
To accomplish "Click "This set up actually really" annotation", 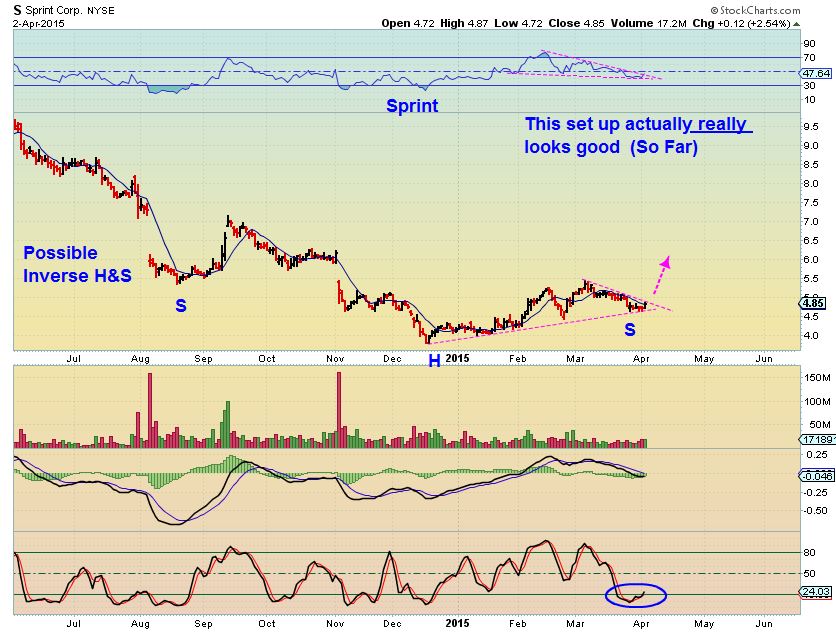I will click(x=639, y=124).
